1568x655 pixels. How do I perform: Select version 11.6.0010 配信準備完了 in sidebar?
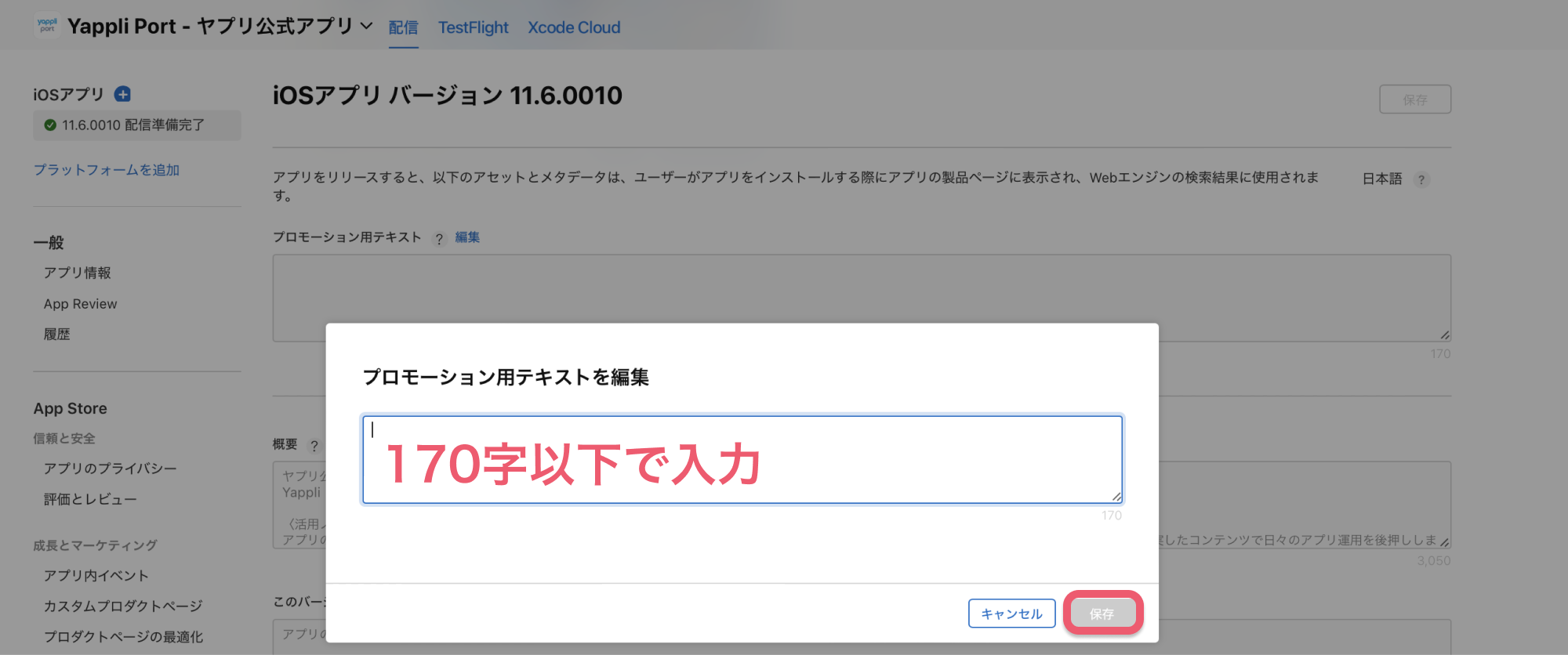pyautogui.click(x=136, y=125)
